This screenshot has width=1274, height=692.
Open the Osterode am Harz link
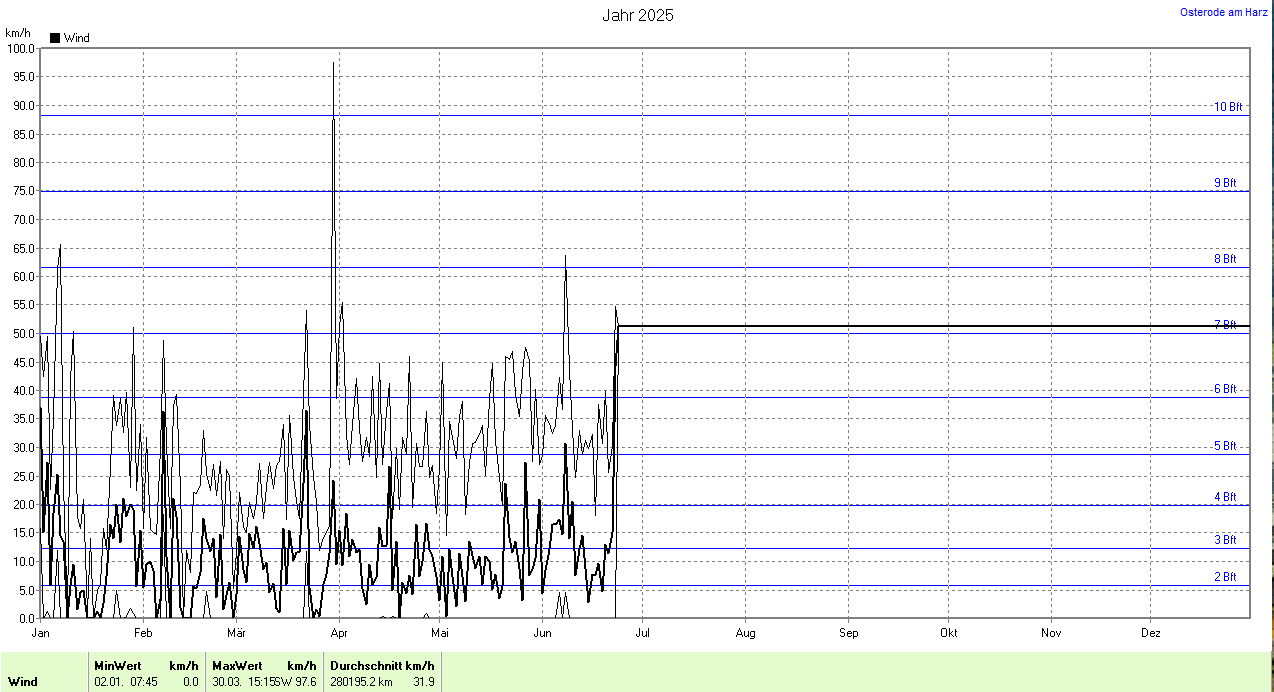tap(1224, 12)
